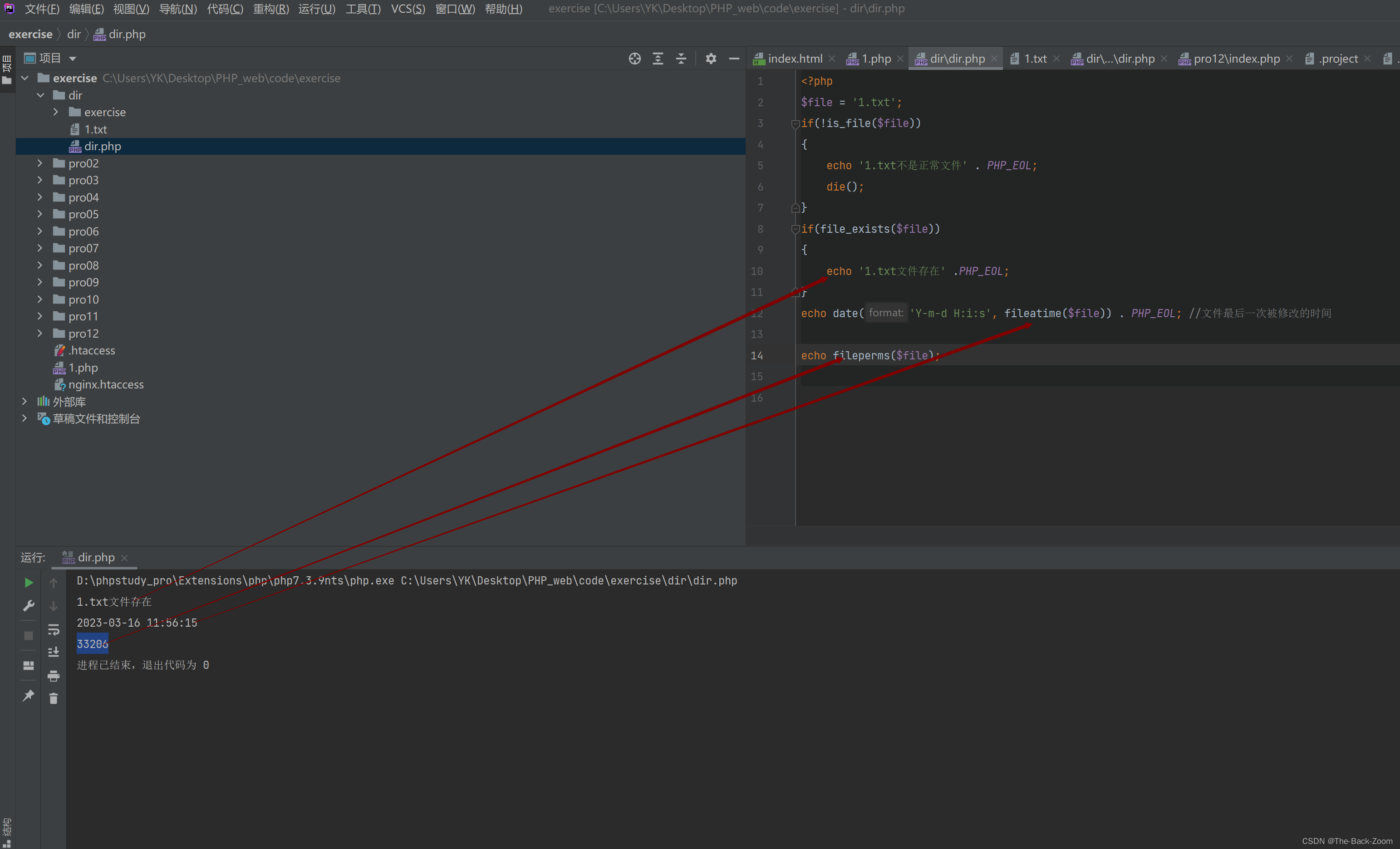1400x849 pixels.
Task: Click the PhpStorm application logo
Action: (10, 9)
